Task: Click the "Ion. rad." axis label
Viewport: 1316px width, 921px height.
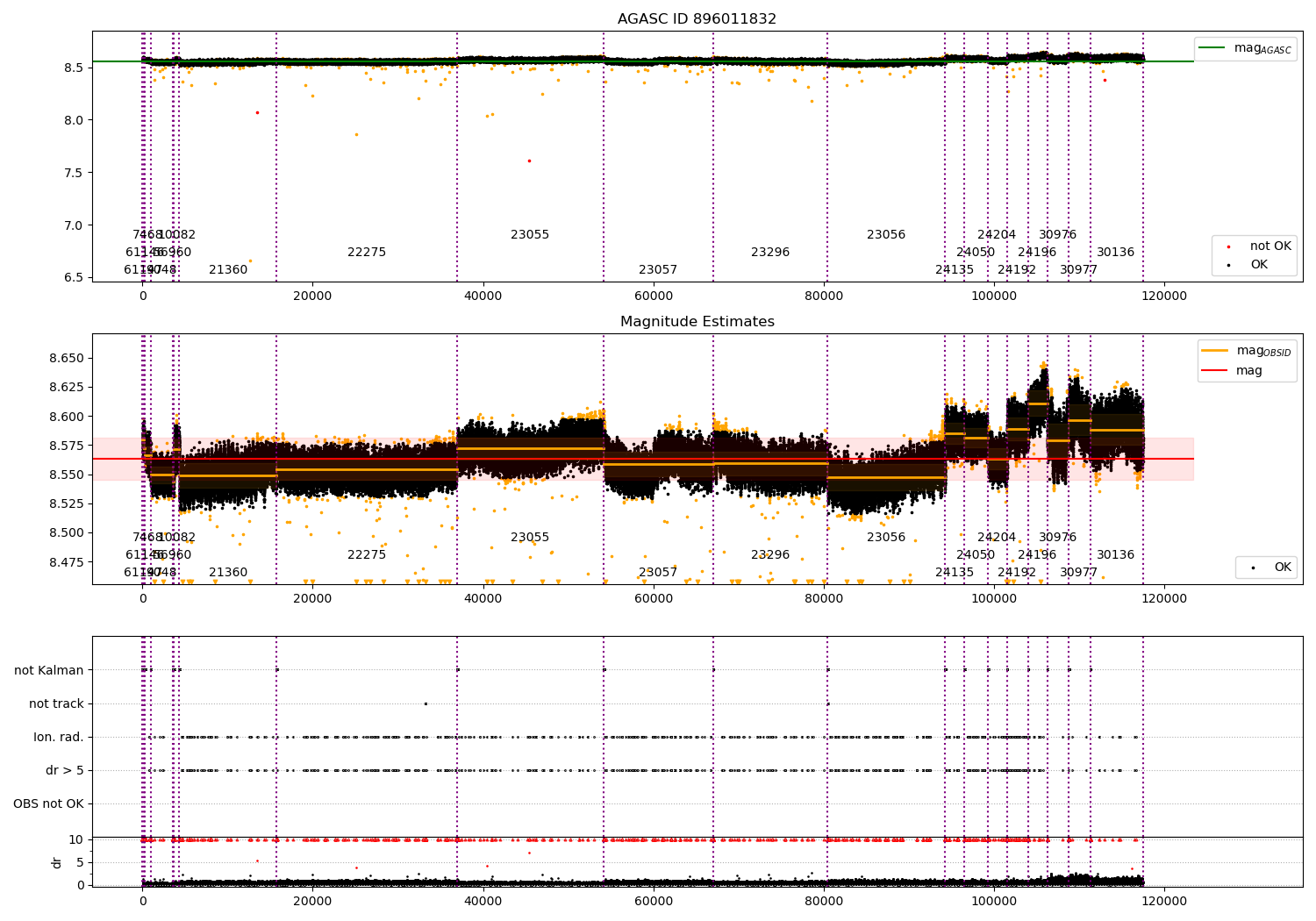Action: point(59,737)
